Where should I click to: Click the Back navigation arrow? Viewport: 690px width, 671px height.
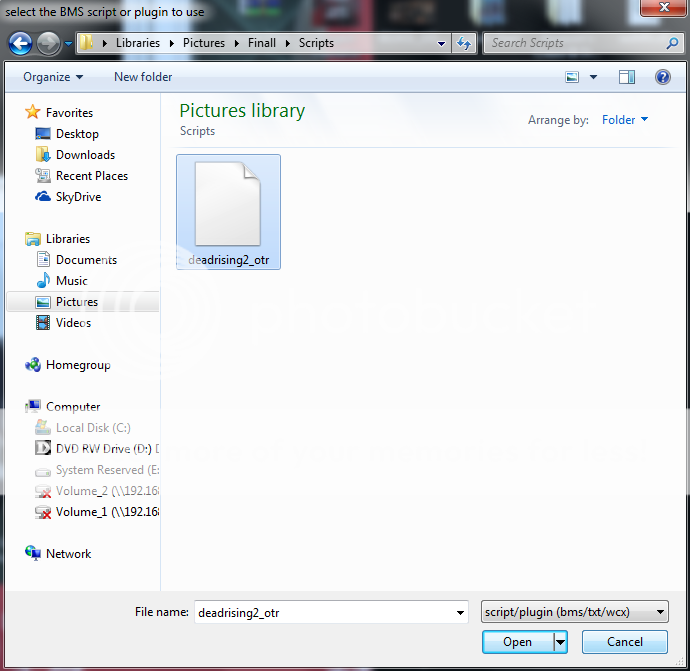(x=21, y=44)
